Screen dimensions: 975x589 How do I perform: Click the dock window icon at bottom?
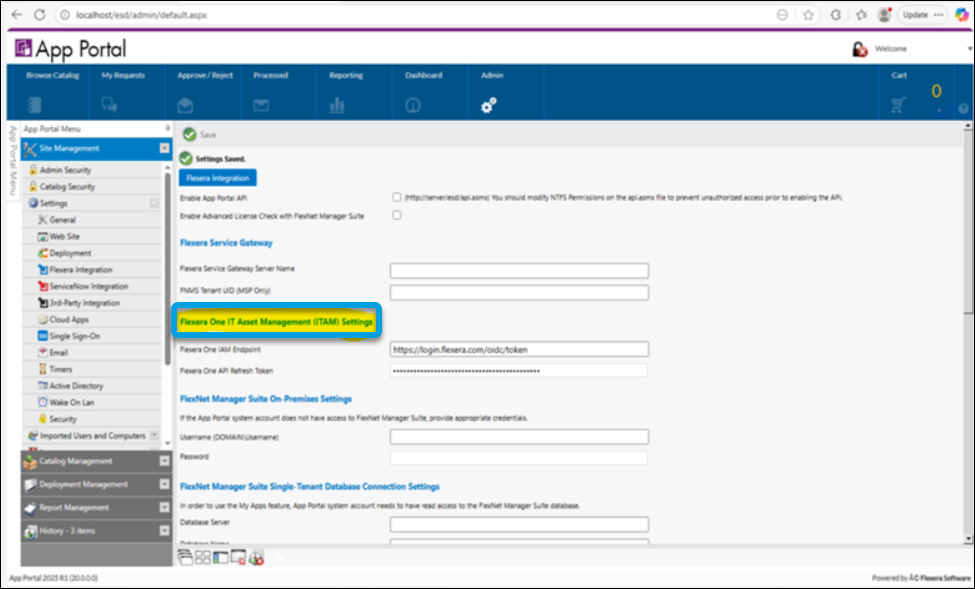tap(220, 557)
